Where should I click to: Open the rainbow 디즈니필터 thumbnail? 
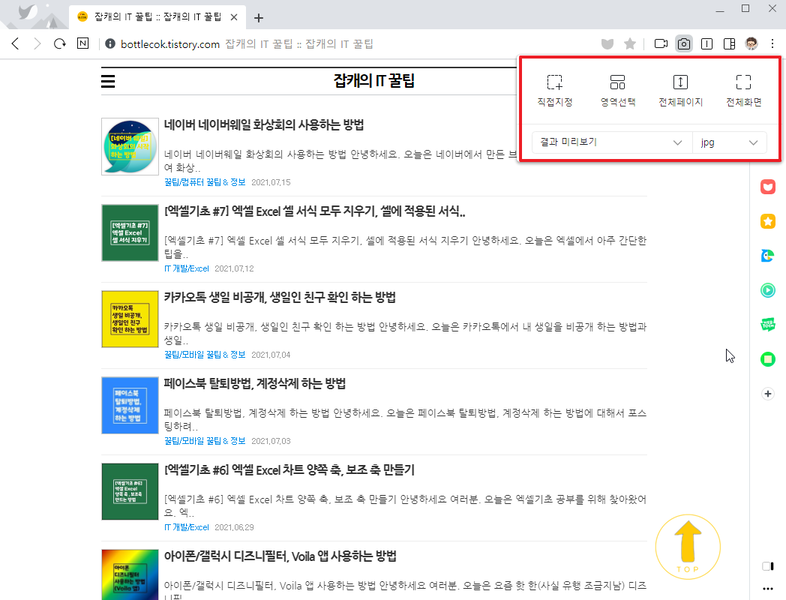click(x=130, y=575)
